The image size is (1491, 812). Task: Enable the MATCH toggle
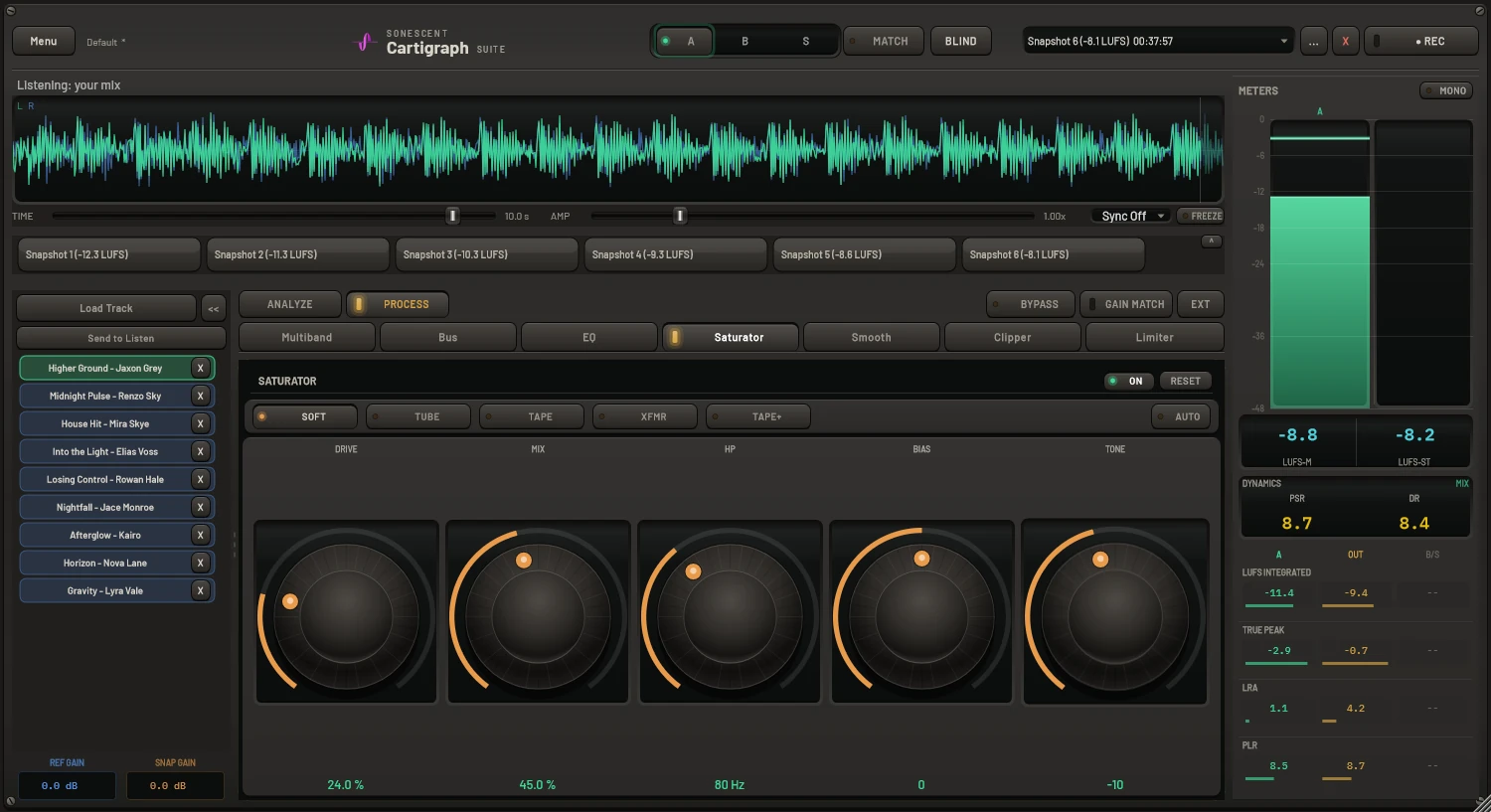click(x=884, y=41)
